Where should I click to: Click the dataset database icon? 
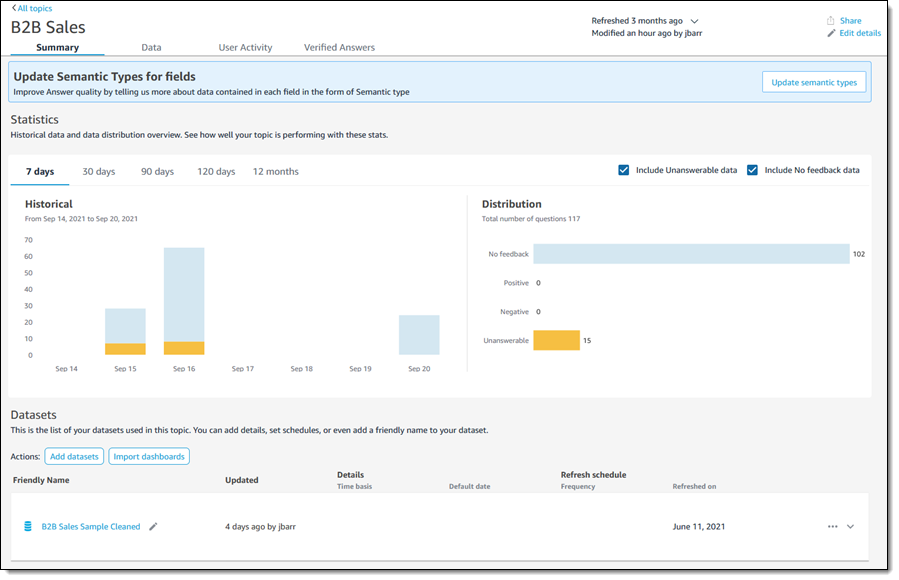28,526
